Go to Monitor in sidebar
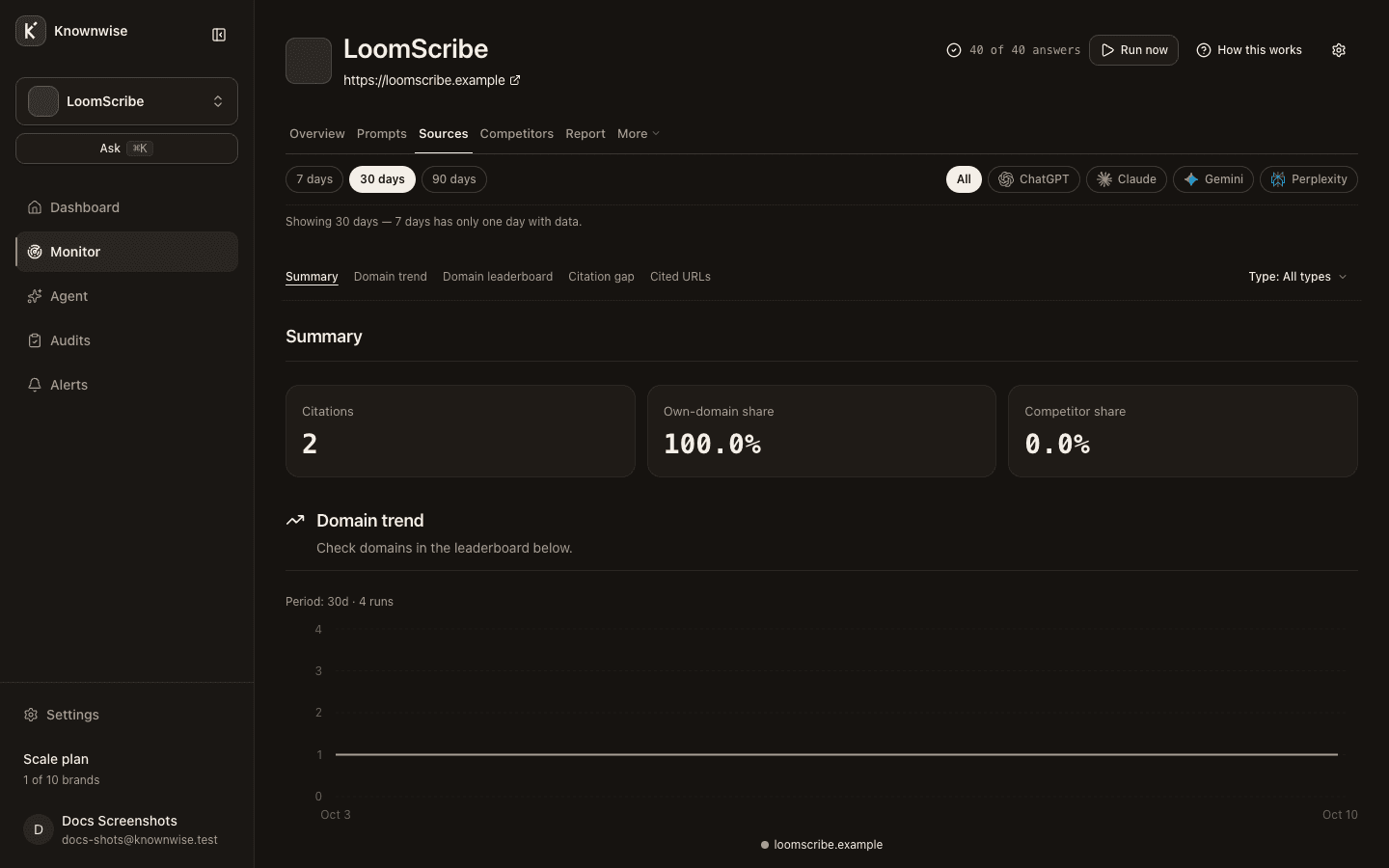 (x=126, y=252)
